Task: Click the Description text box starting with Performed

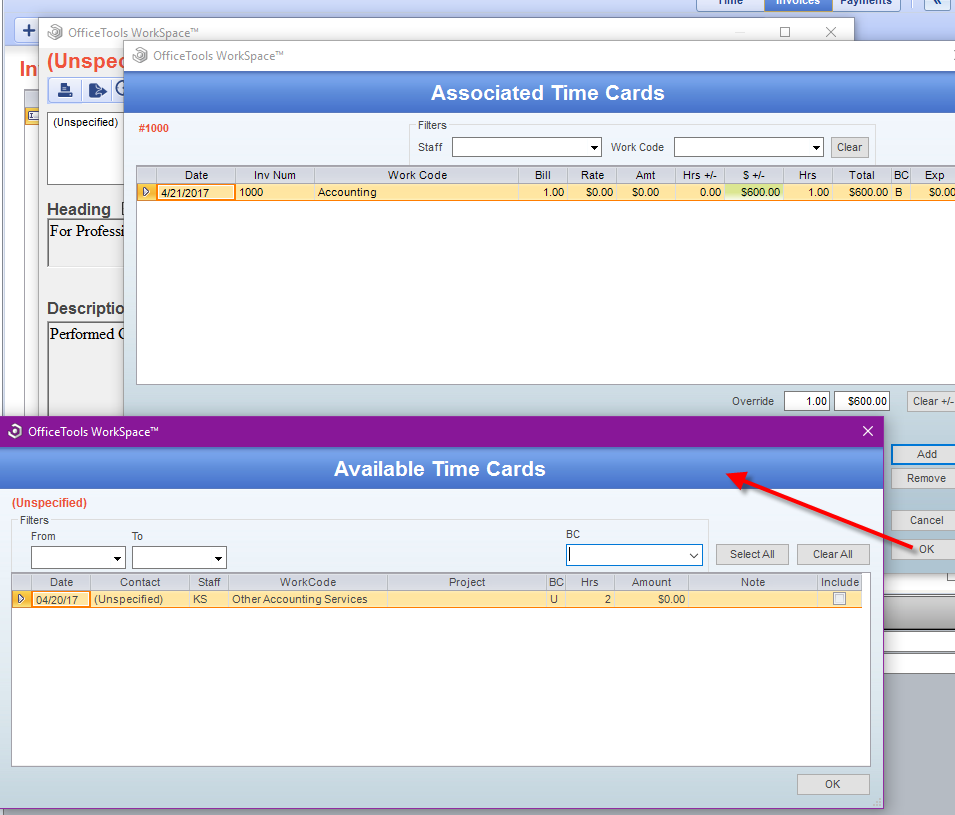Action: pyautogui.click(x=86, y=369)
